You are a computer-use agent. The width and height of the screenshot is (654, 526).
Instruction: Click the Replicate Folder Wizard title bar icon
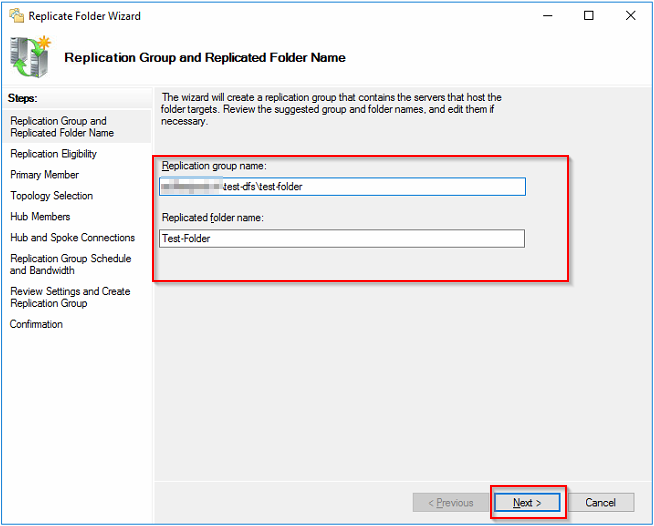tap(14, 16)
